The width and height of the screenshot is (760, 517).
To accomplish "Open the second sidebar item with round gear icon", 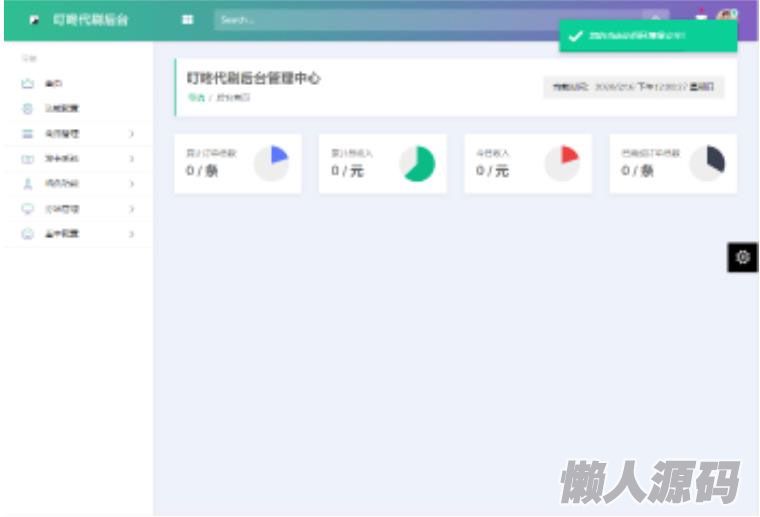I will pyautogui.click(x=78, y=109).
